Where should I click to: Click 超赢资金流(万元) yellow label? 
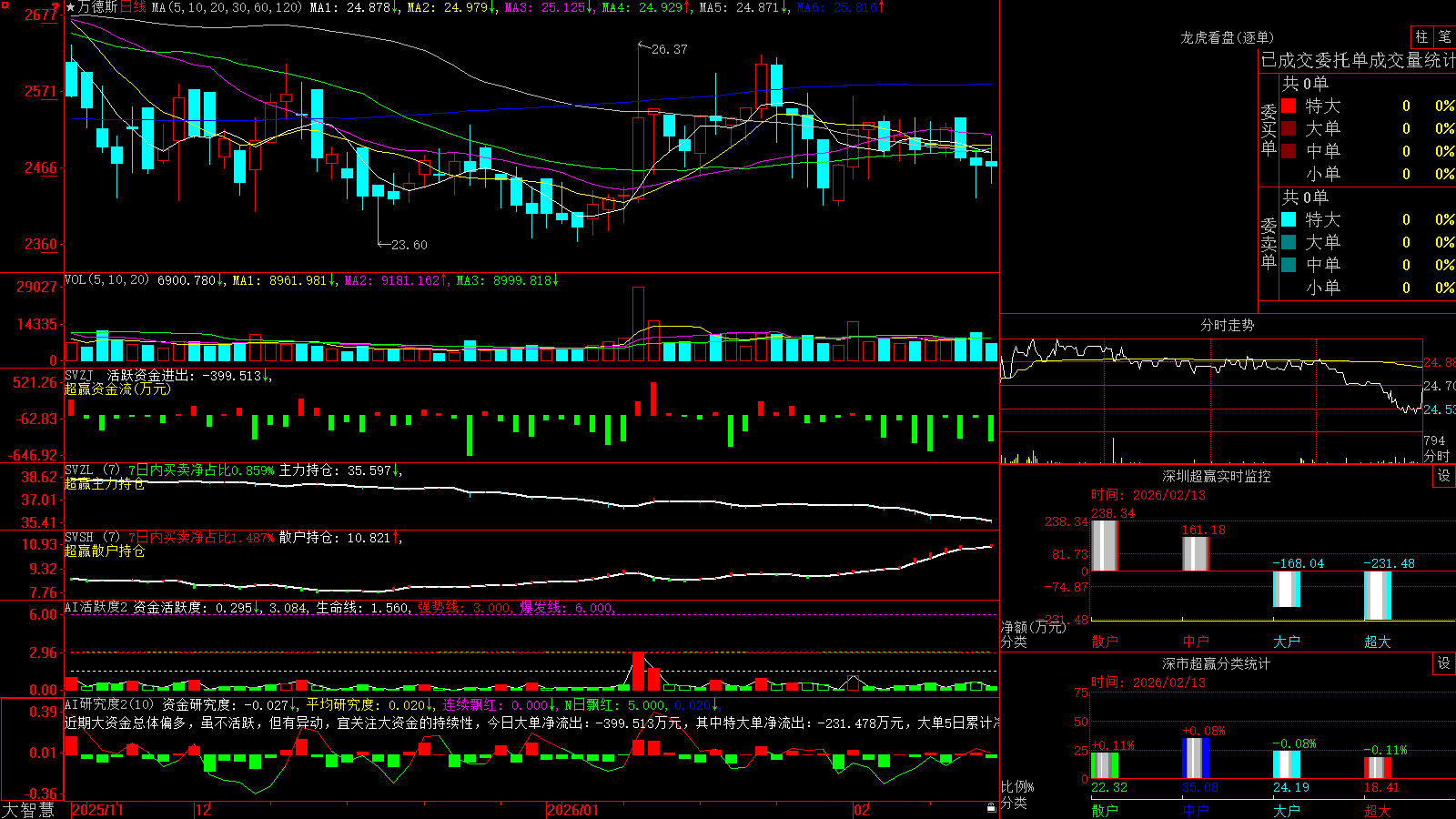click(x=117, y=389)
